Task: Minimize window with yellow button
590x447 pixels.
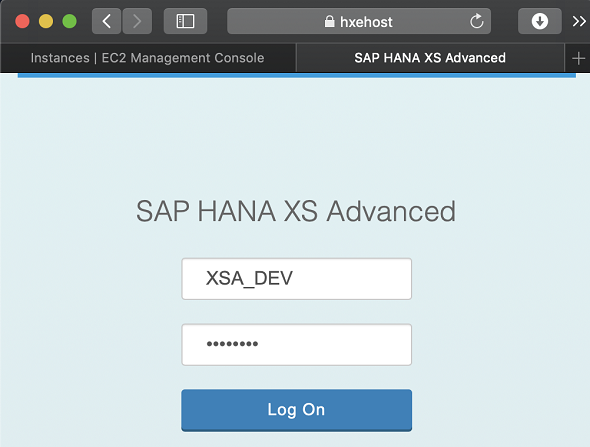Action: tap(46, 21)
